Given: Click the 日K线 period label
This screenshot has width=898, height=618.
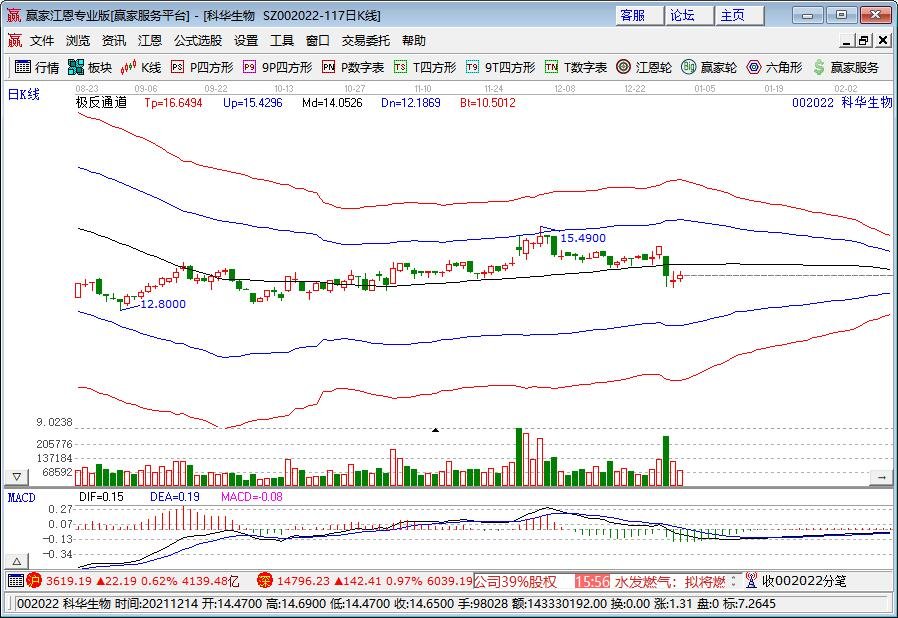Looking at the screenshot, I should pyautogui.click(x=23, y=95).
